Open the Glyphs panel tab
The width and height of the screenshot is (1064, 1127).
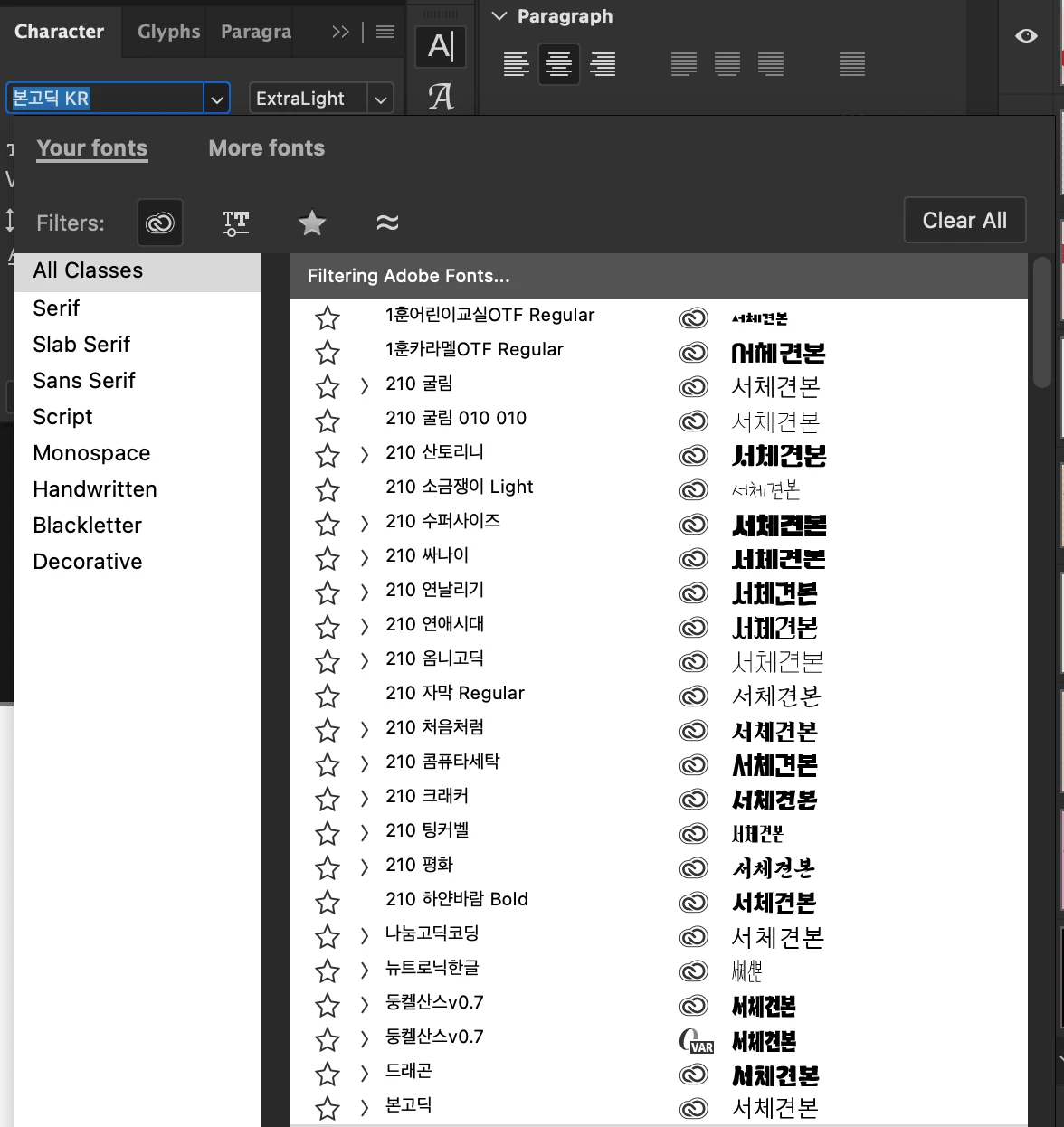pos(168,32)
